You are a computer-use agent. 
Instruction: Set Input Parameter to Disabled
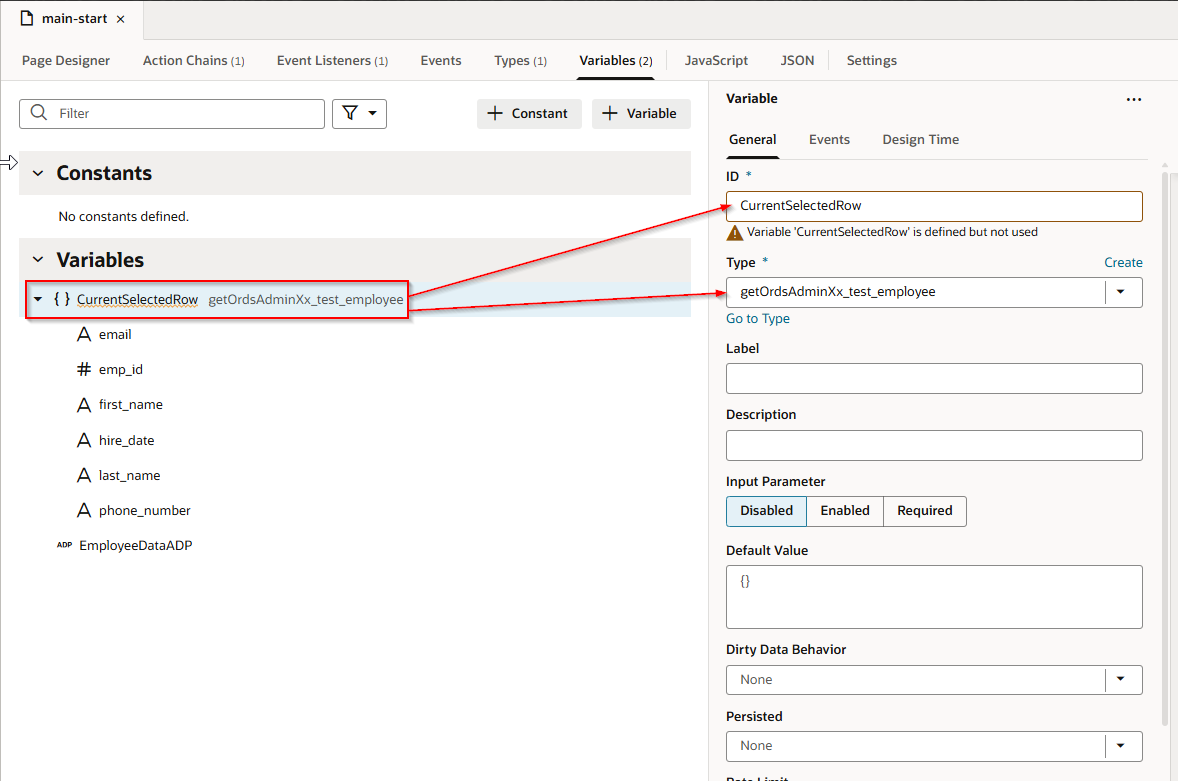click(x=766, y=511)
